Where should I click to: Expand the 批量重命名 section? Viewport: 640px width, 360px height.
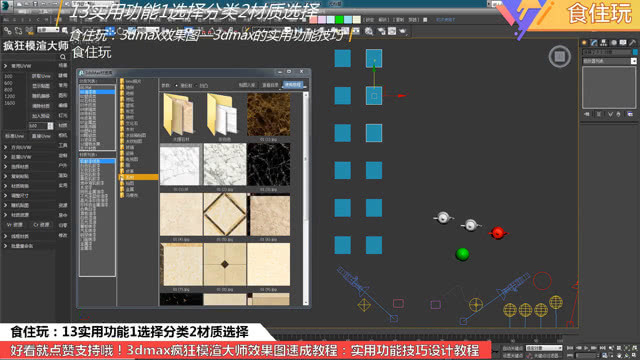[6, 246]
